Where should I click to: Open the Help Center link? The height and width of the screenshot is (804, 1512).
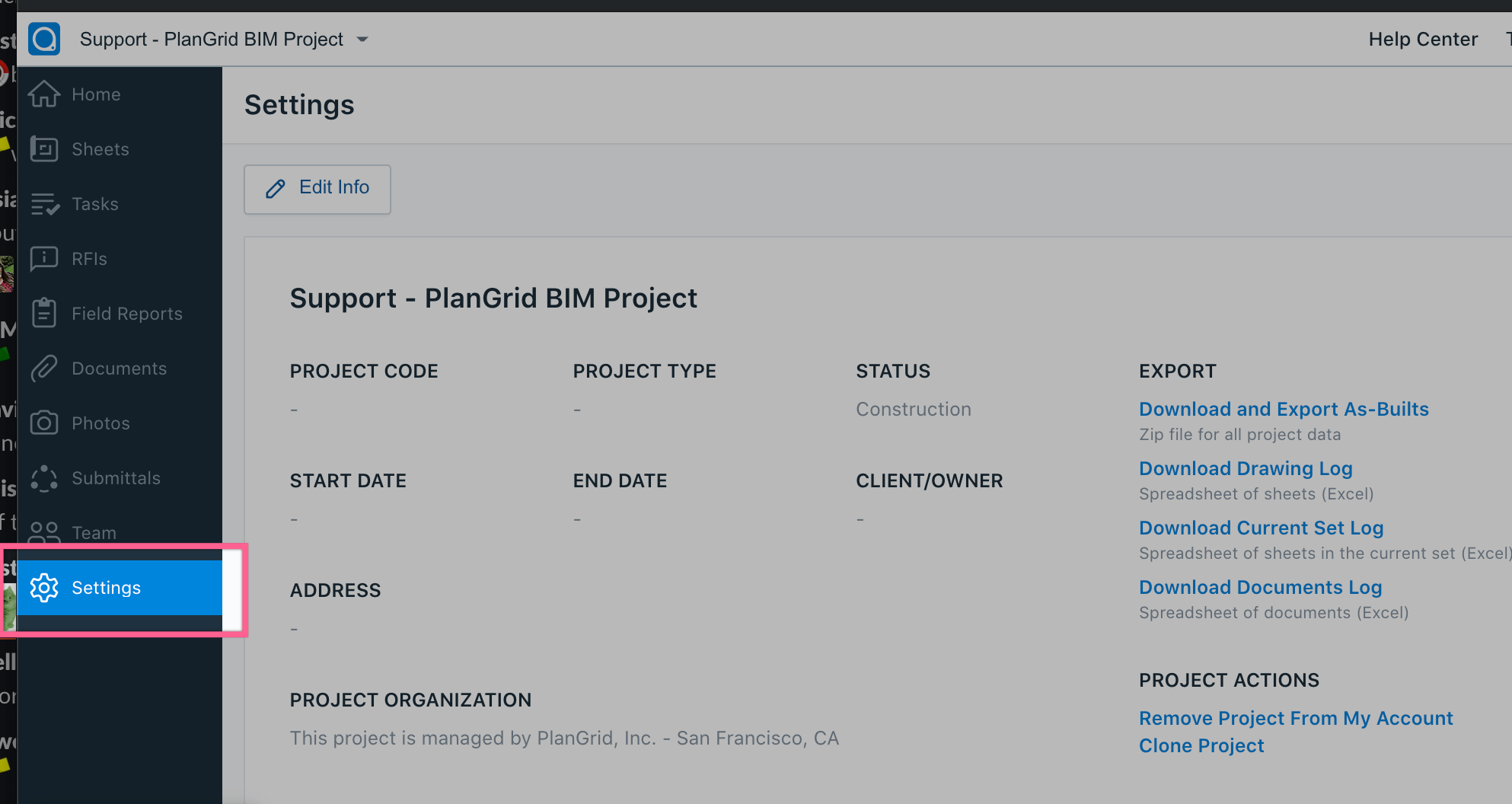click(x=1423, y=39)
